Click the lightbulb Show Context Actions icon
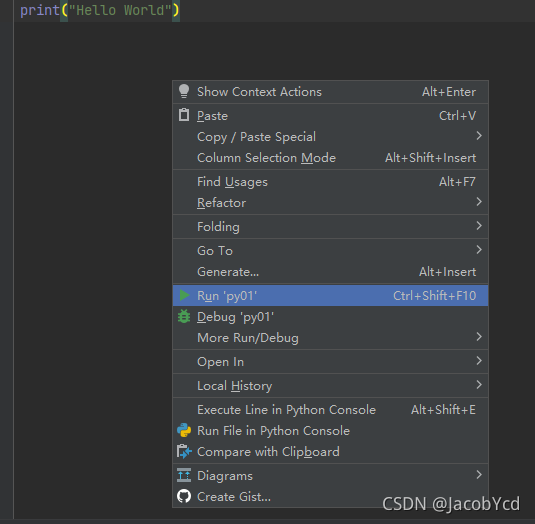 tap(184, 91)
